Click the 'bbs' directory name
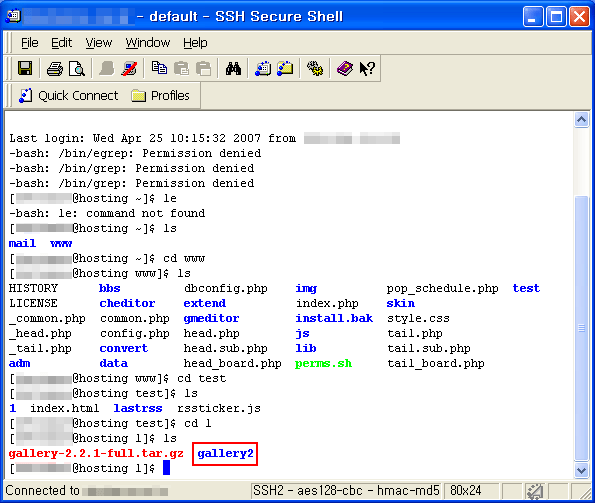The image size is (595, 503). tap(110, 288)
